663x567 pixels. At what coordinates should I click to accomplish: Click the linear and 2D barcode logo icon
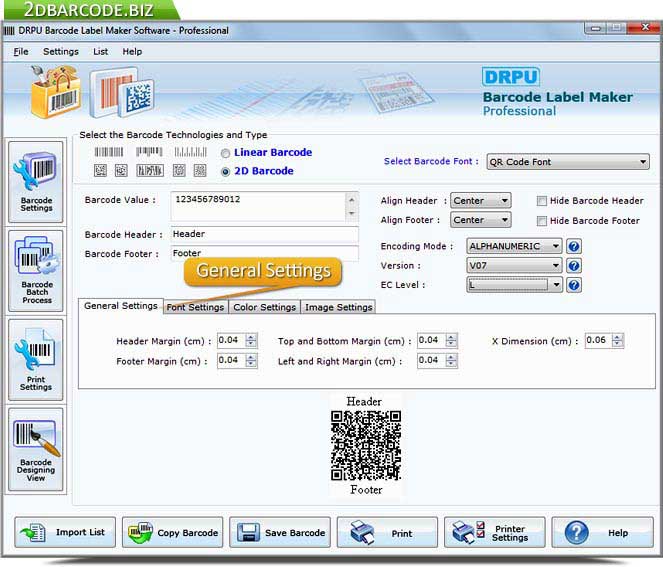122,93
